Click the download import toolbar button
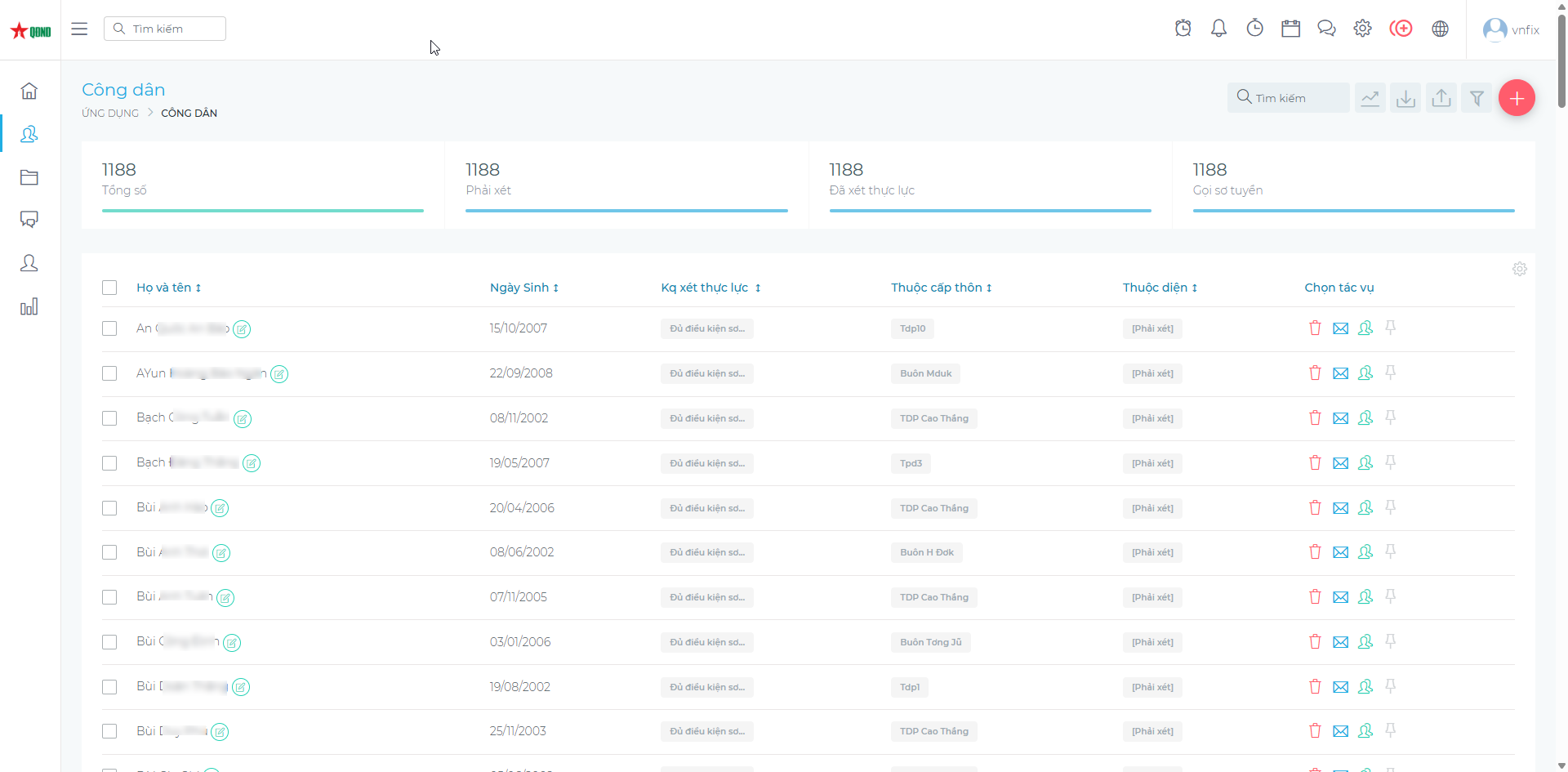 (x=1405, y=98)
